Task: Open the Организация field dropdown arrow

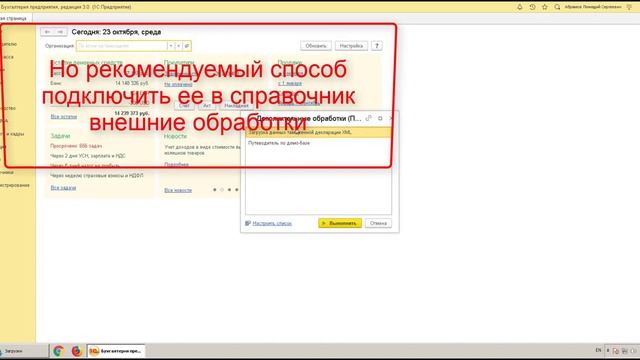Action: click(171, 46)
